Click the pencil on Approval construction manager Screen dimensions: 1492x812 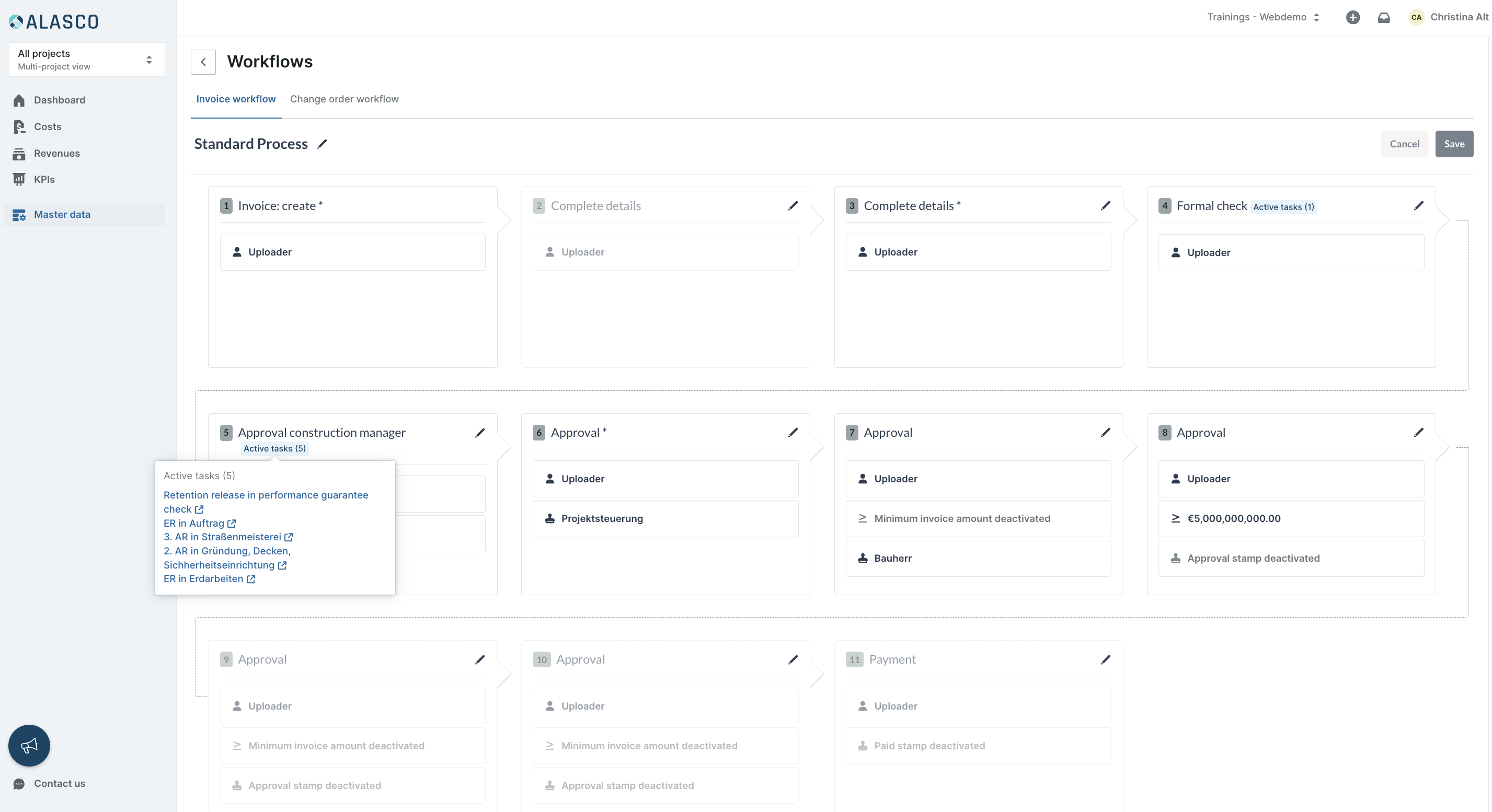(479, 433)
